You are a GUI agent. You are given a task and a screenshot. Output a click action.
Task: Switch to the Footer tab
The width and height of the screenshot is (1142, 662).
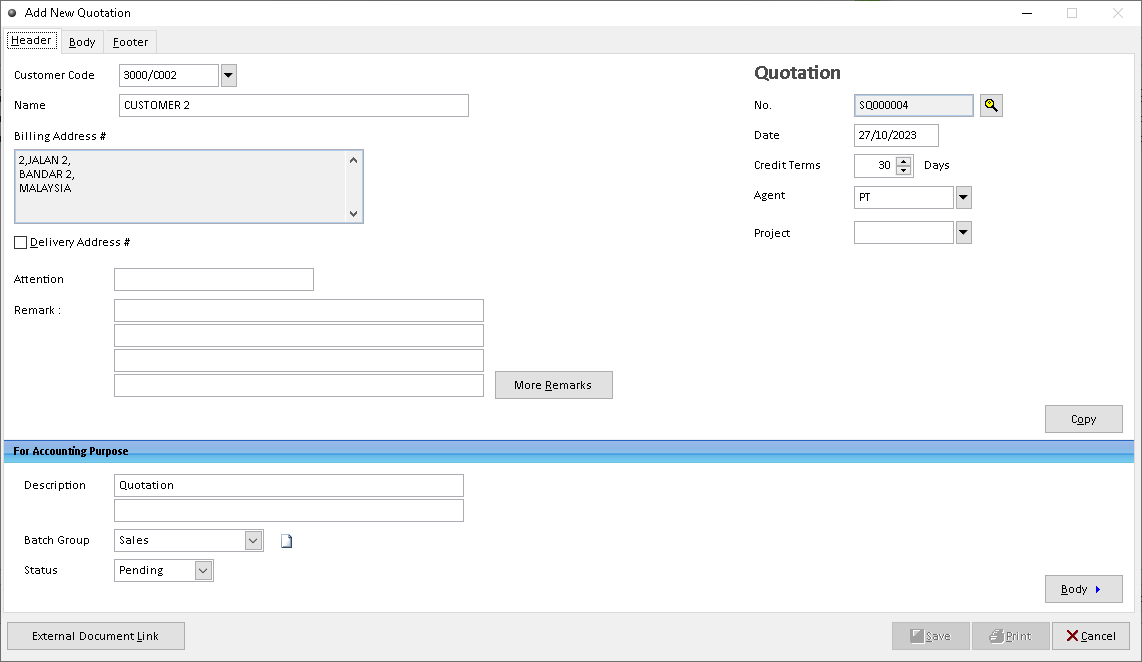(x=130, y=42)
